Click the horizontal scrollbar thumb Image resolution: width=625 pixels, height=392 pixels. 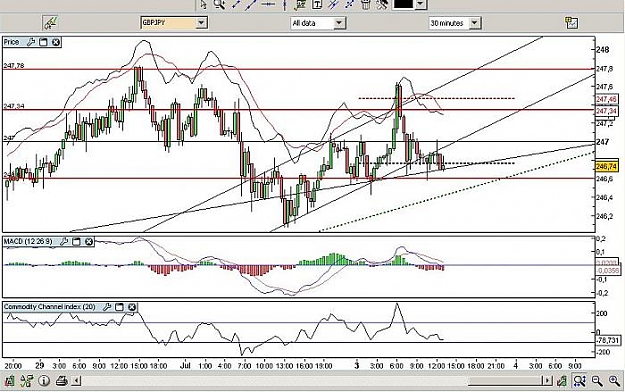tap(505, 381)
